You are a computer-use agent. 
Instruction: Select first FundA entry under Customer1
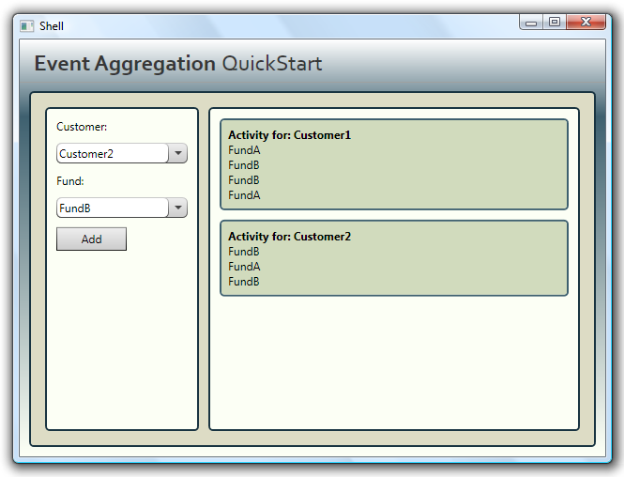pyautogui.click(x=244, y=150)
